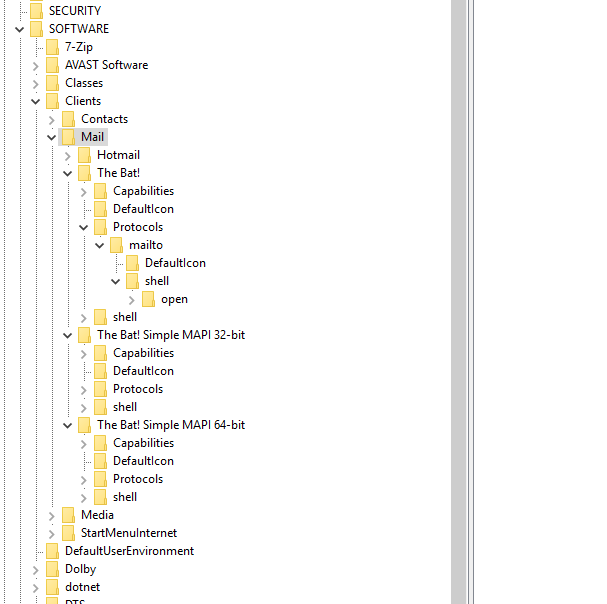Expand the Dolby key
The image size is (607, 604).
[36, 570]
